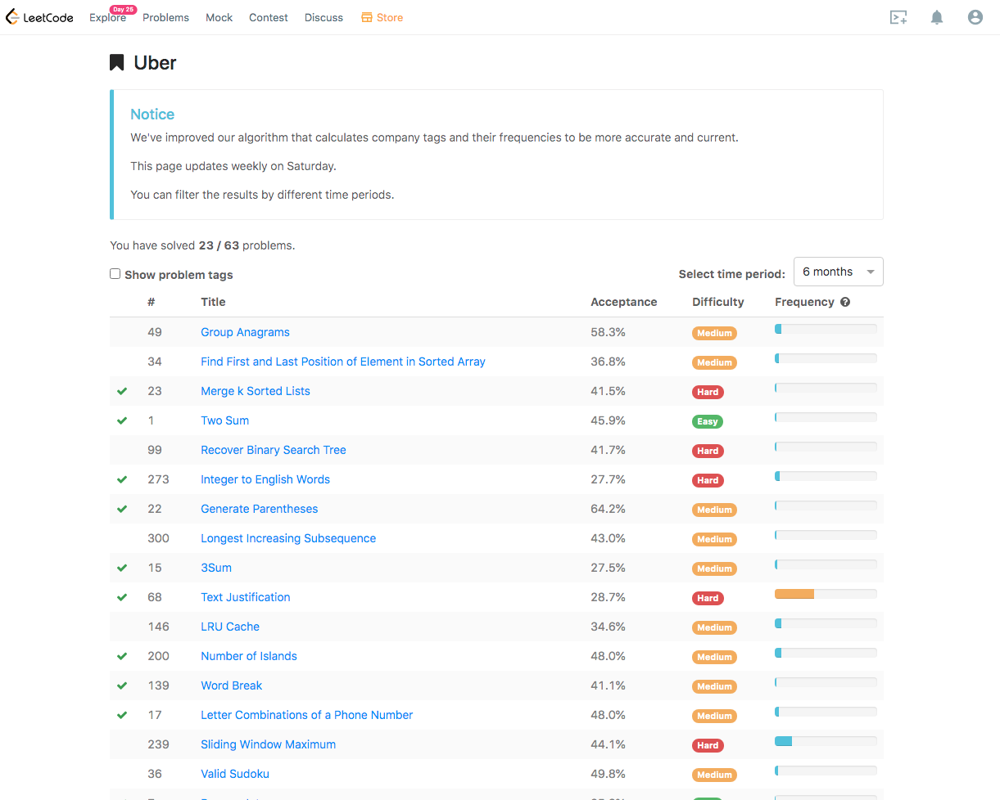Click the solved checkmark for Generate Parentheses
This screenshot has height=800, width=1000.
122,508
